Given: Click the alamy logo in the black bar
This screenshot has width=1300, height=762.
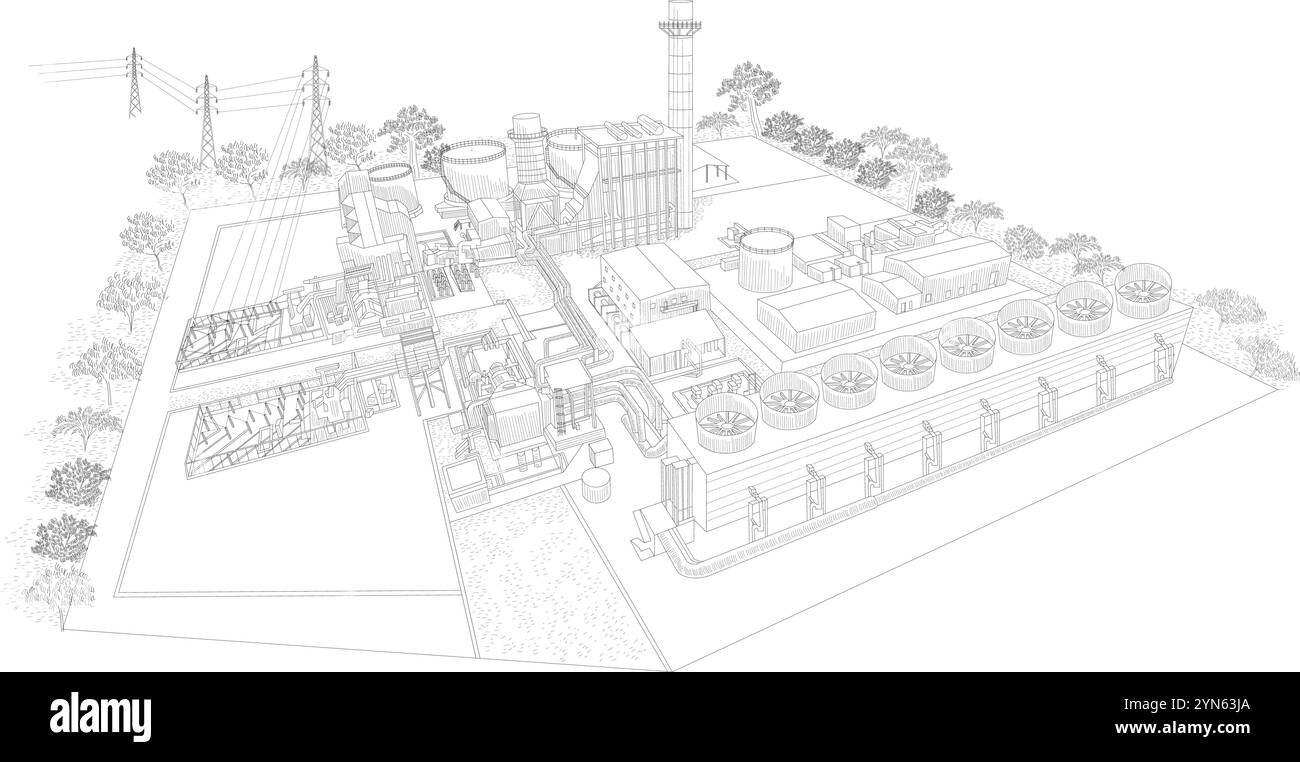Looking at the screenshot, I should tap(101, 717).
